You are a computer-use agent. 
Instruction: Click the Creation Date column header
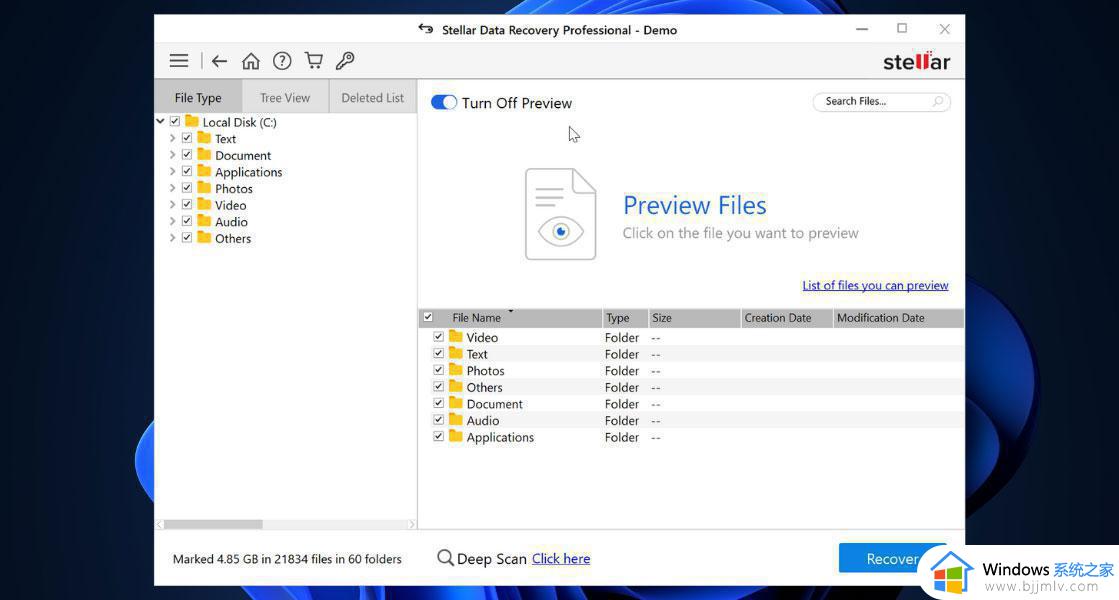pos(786,318)
